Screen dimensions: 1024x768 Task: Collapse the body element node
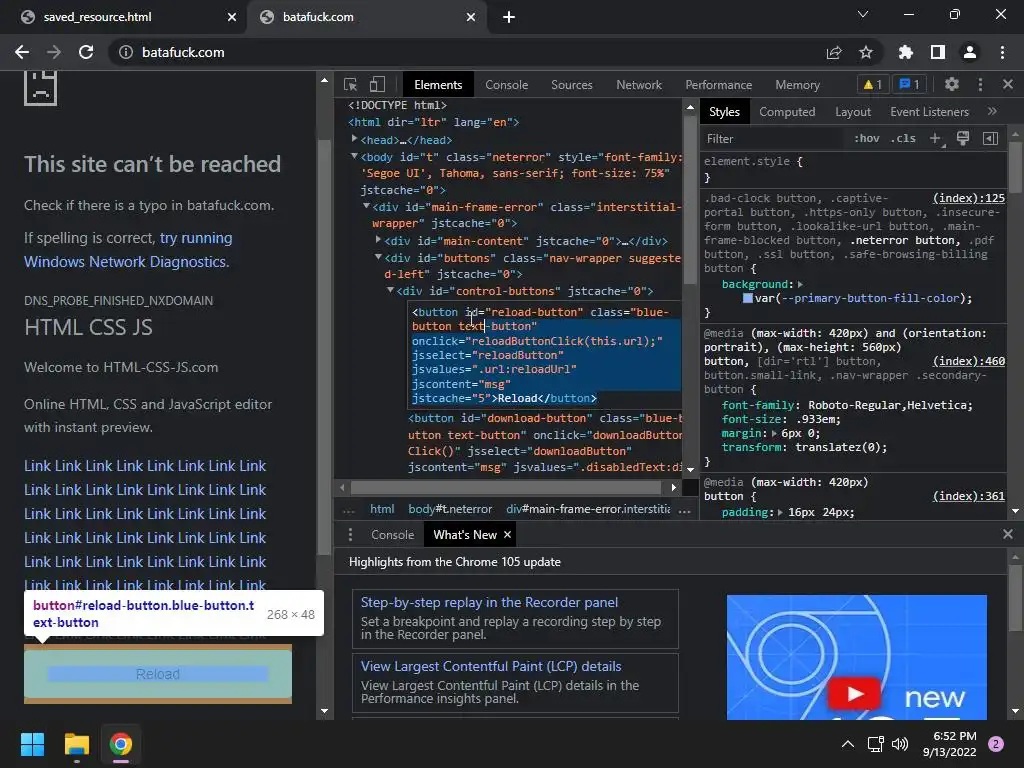pos(354,156)
